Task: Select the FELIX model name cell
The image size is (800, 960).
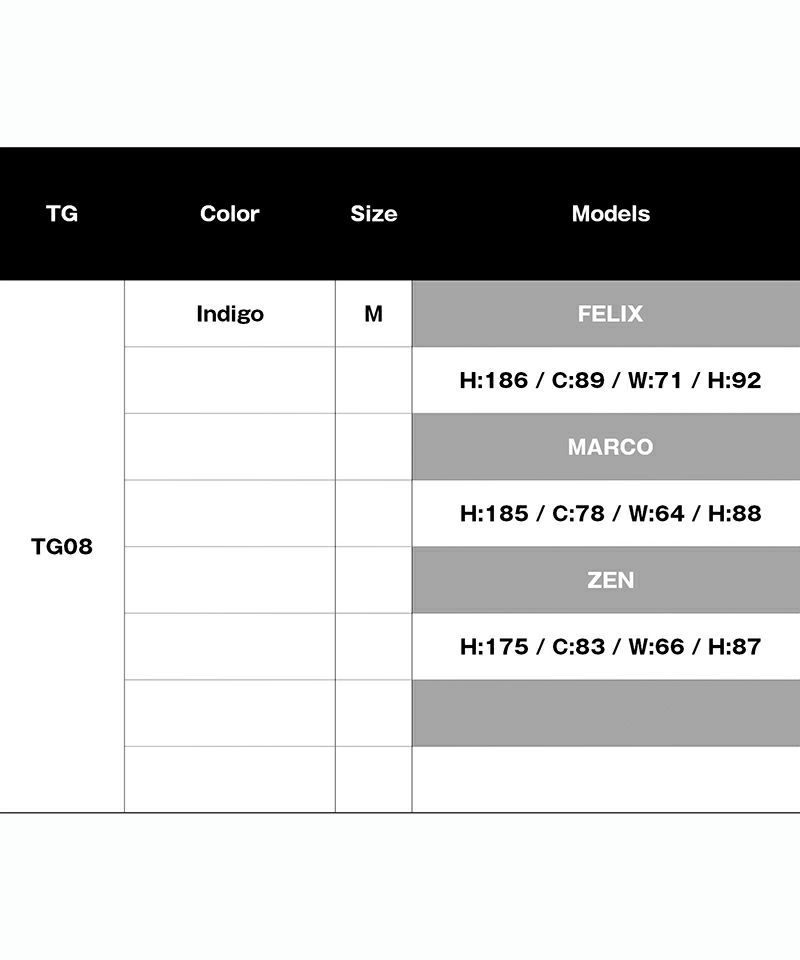Action: tap(610, 314)
